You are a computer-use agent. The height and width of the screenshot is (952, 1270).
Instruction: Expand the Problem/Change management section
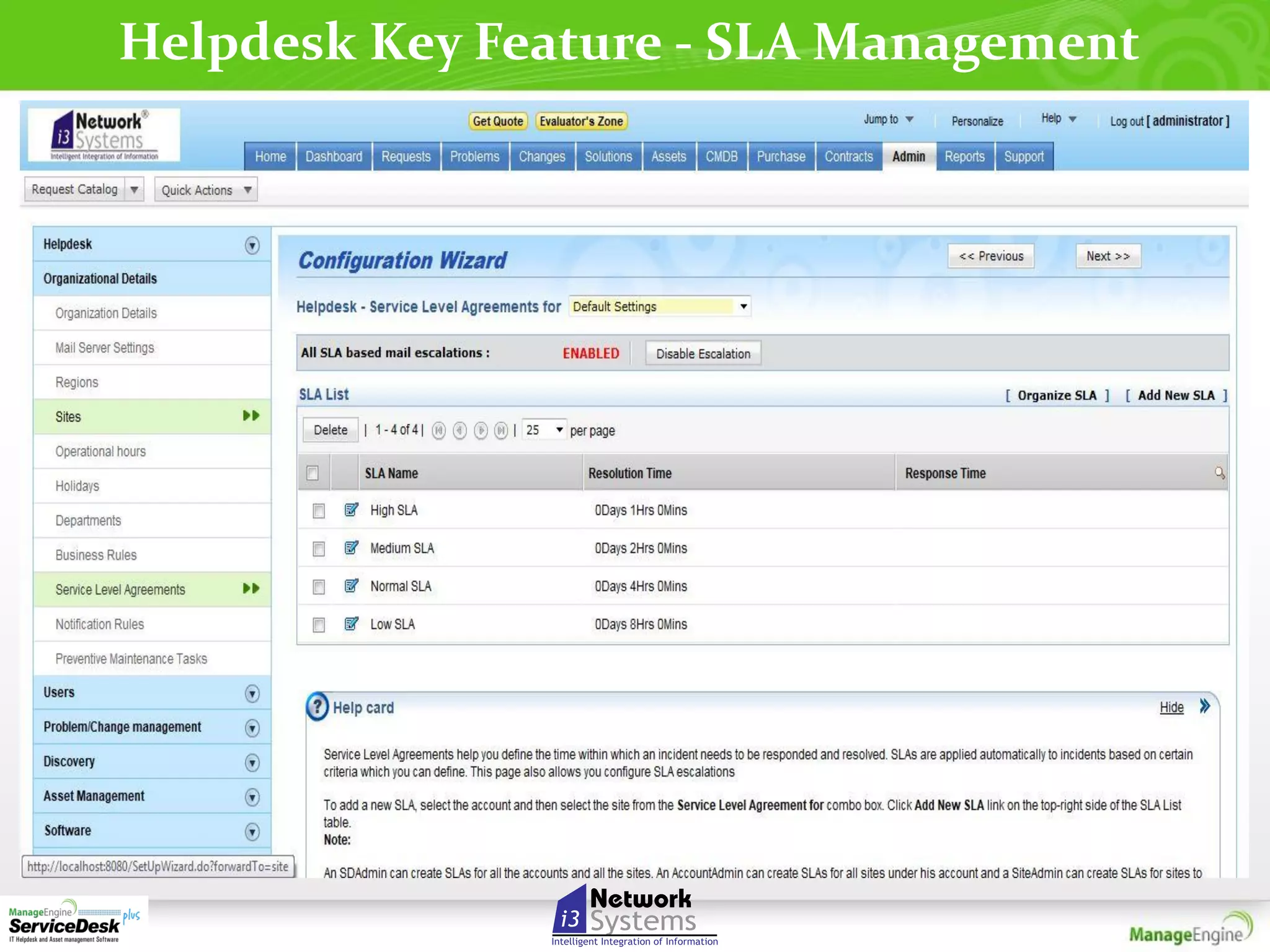pyautogui.click(x=252, y=728)
